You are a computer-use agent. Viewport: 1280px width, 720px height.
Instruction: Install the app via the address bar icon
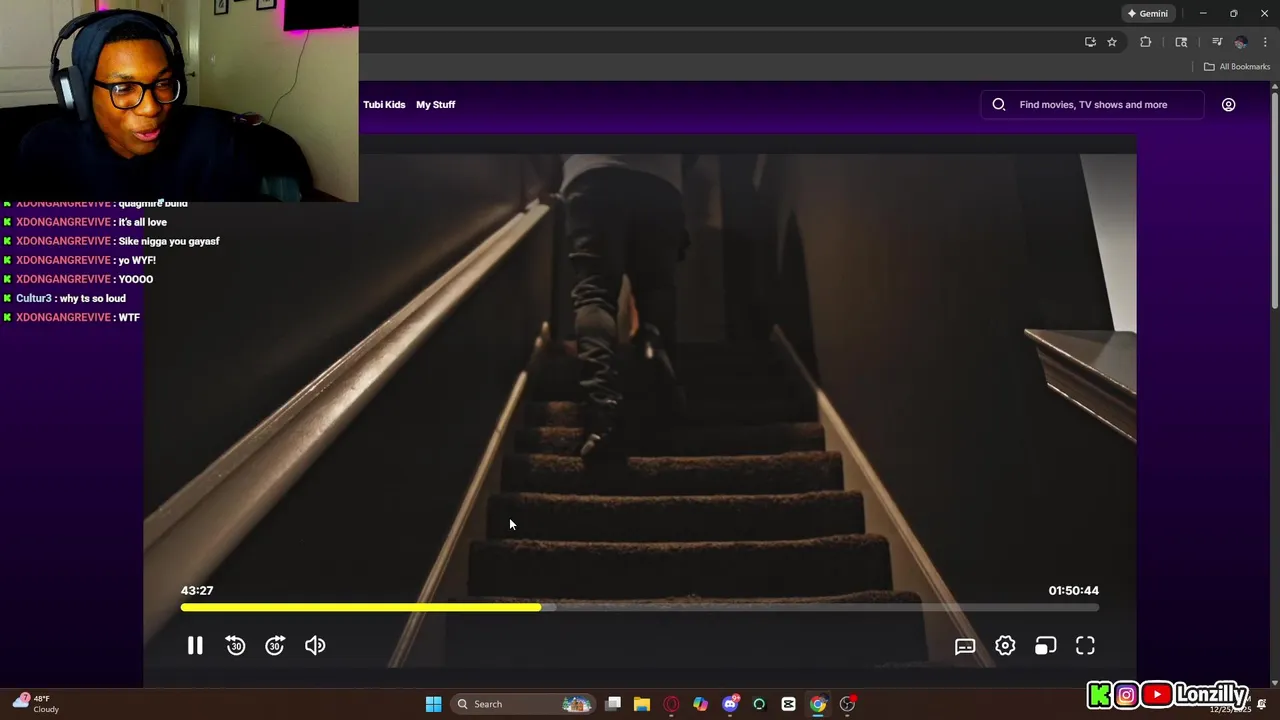[x=1090, y=42]
